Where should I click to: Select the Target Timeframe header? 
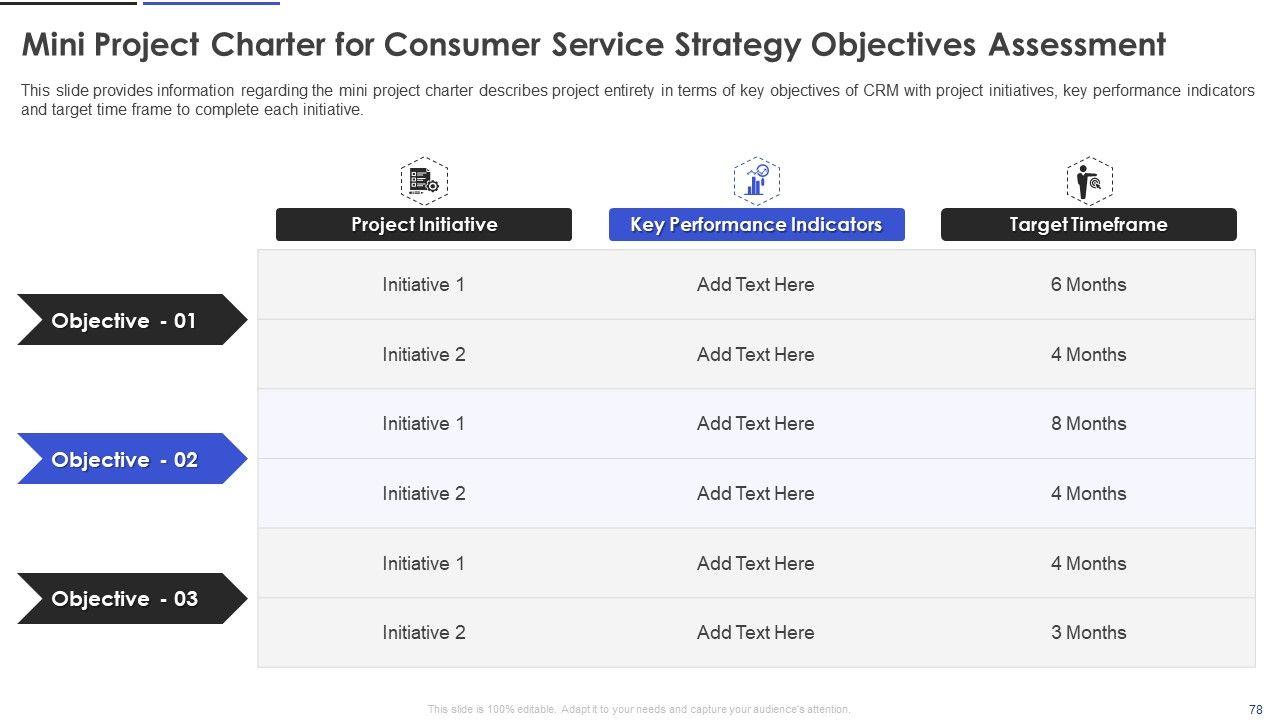click(x=1088, y=225)
